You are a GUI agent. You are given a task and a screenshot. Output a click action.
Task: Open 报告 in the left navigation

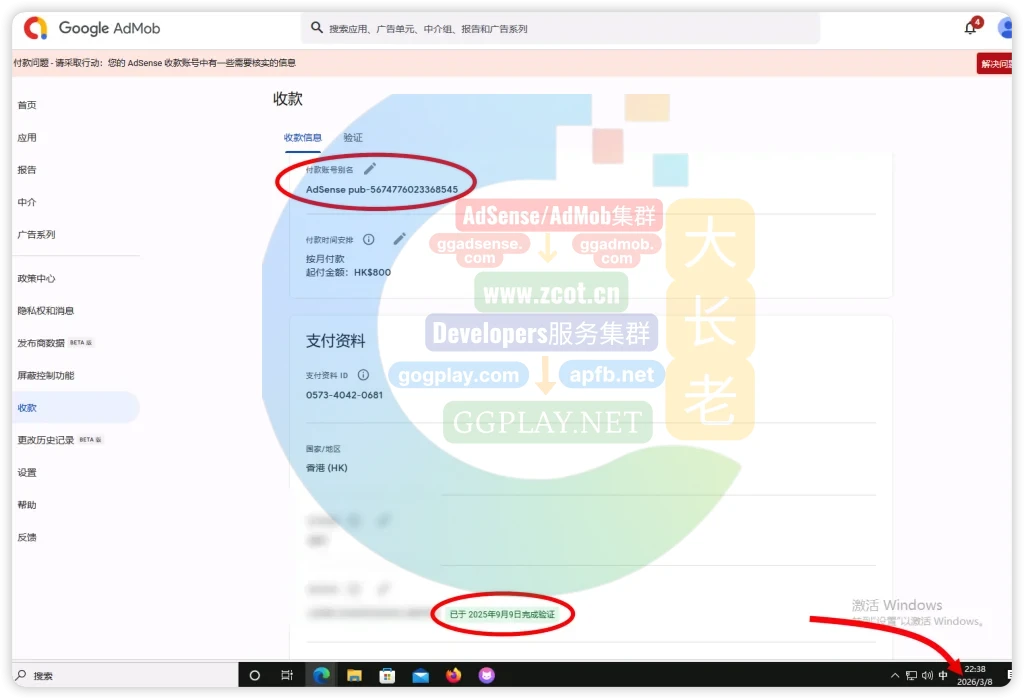point(27,170)
